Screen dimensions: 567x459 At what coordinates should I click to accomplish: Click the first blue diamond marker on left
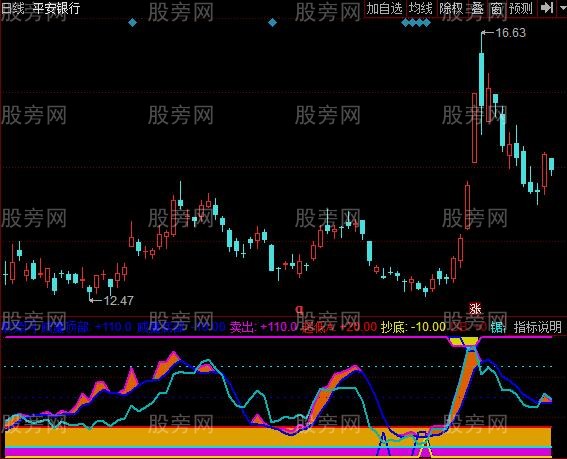[x=132, y=23]
